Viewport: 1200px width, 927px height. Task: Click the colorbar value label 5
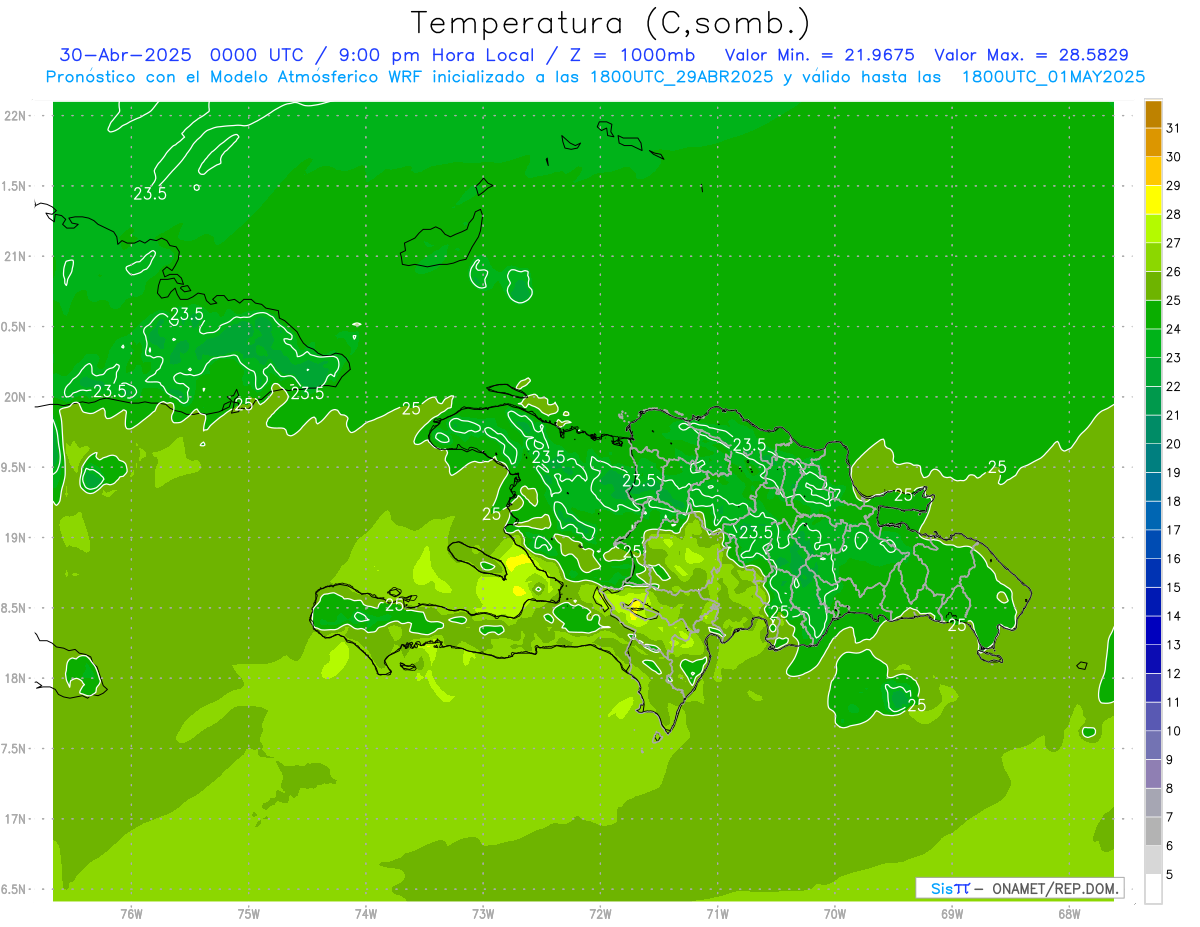[1170, 875]
